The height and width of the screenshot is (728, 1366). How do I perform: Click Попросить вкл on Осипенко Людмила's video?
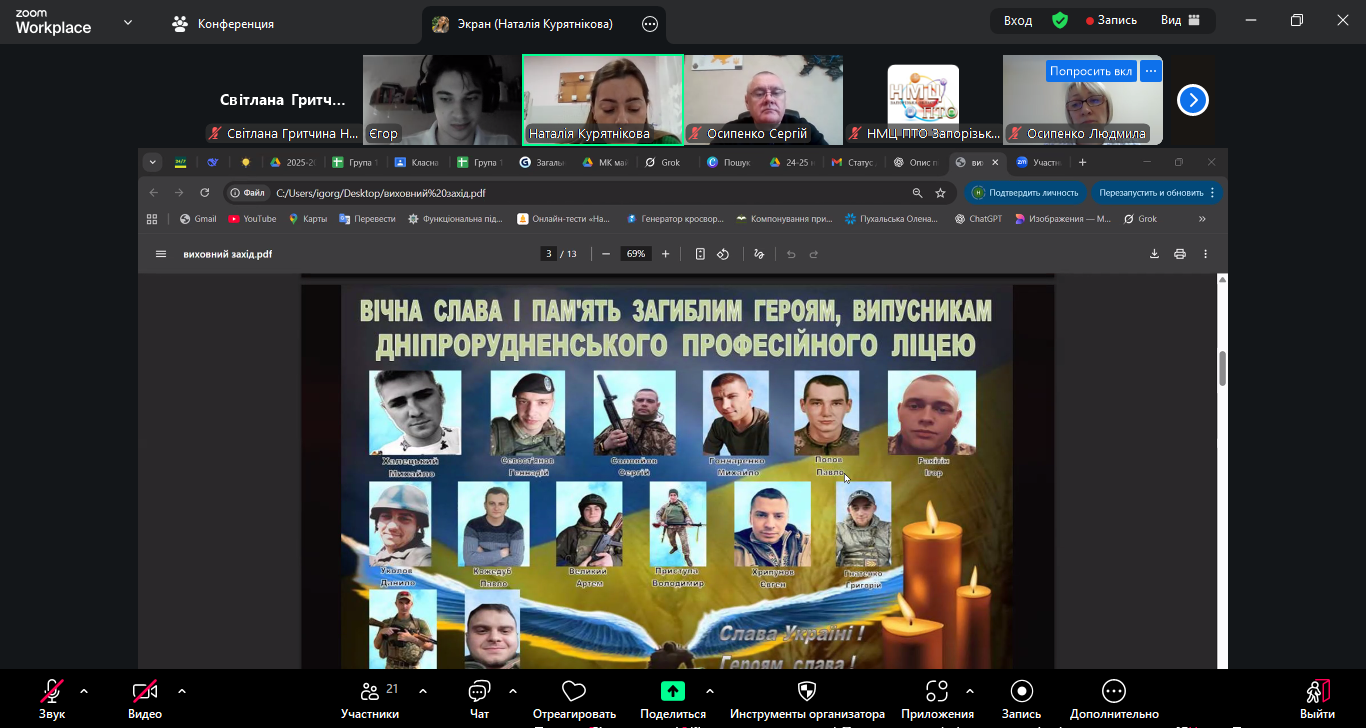(x=1091, y=71)
